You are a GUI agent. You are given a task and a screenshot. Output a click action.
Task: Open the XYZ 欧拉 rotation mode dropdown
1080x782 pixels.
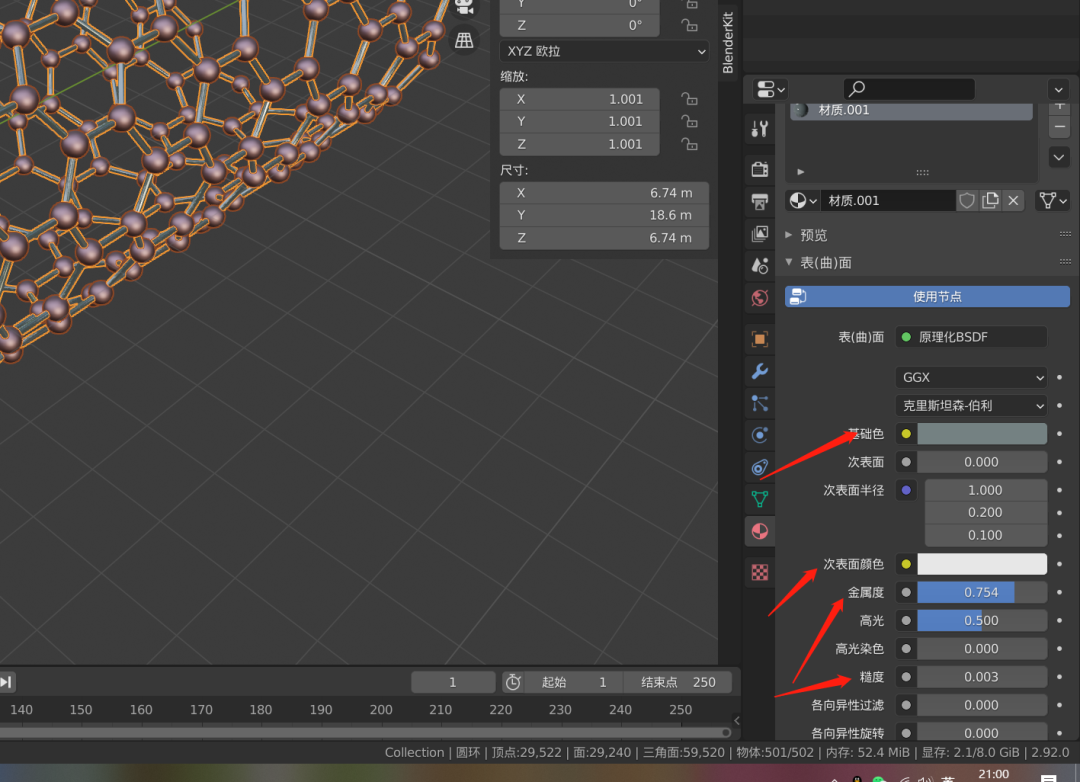pos(604,51)
